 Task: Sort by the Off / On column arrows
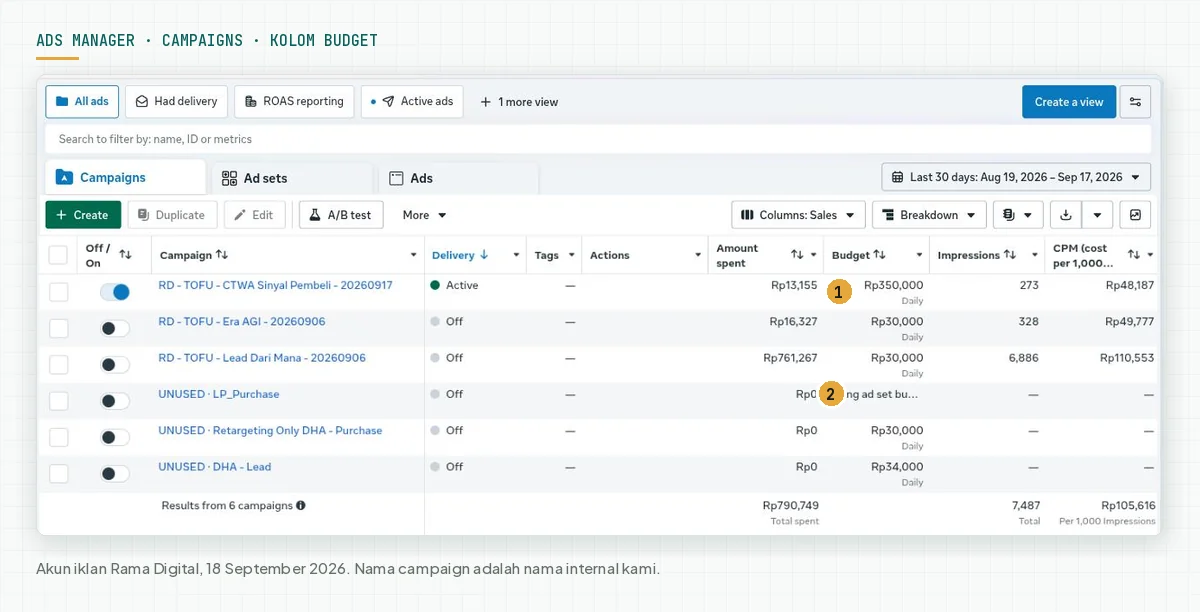125,255
